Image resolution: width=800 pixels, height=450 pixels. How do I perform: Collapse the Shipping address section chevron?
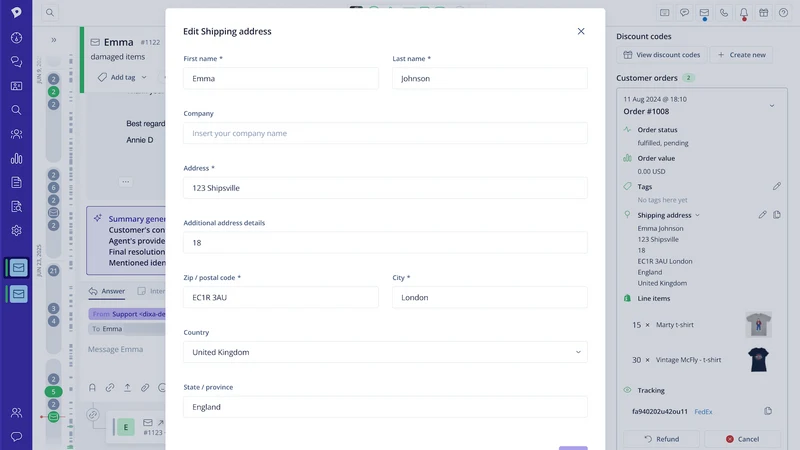[697, 215]
